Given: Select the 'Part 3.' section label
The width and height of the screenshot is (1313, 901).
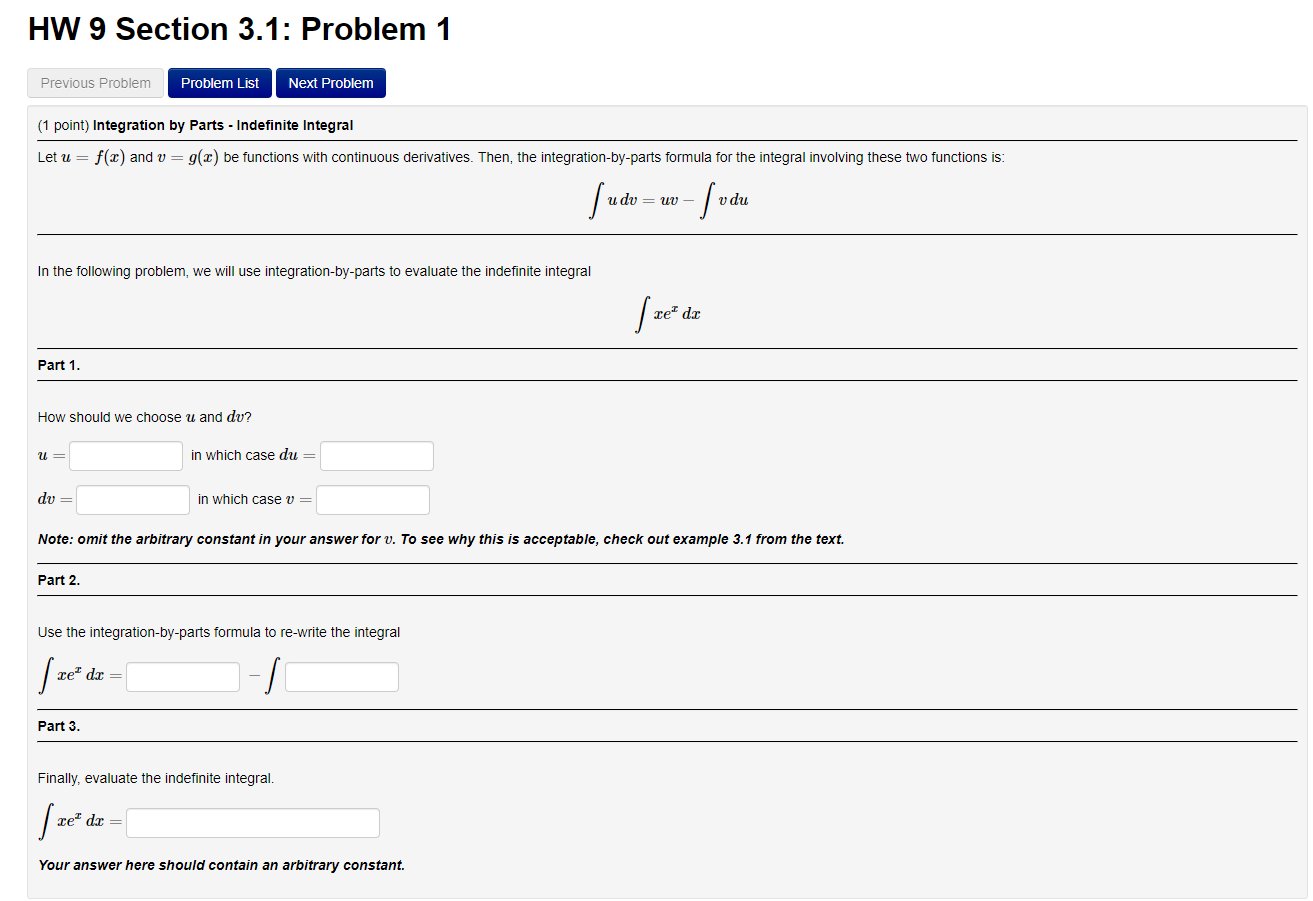Looking at the screenshot, I should click(59, 726).
